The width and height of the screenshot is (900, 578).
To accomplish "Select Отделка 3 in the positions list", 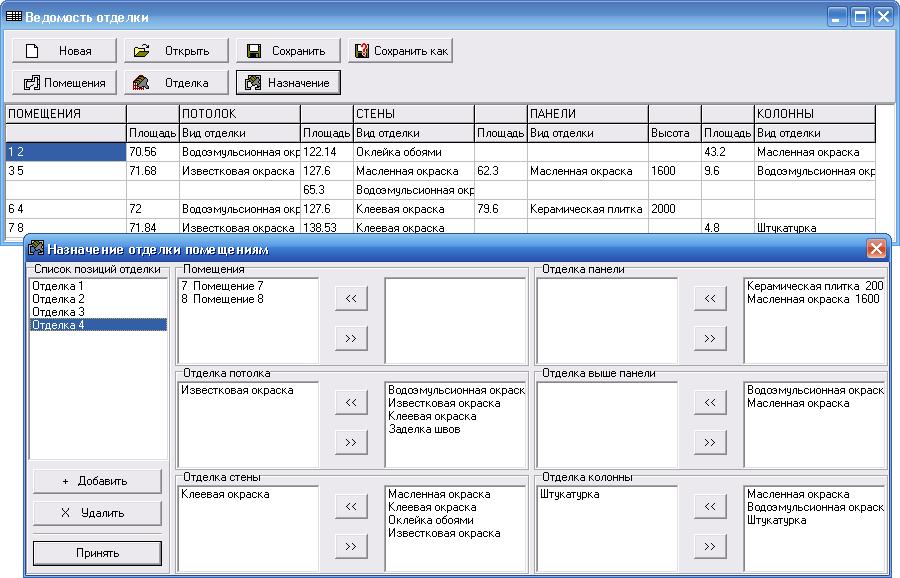I will point(58,312).
